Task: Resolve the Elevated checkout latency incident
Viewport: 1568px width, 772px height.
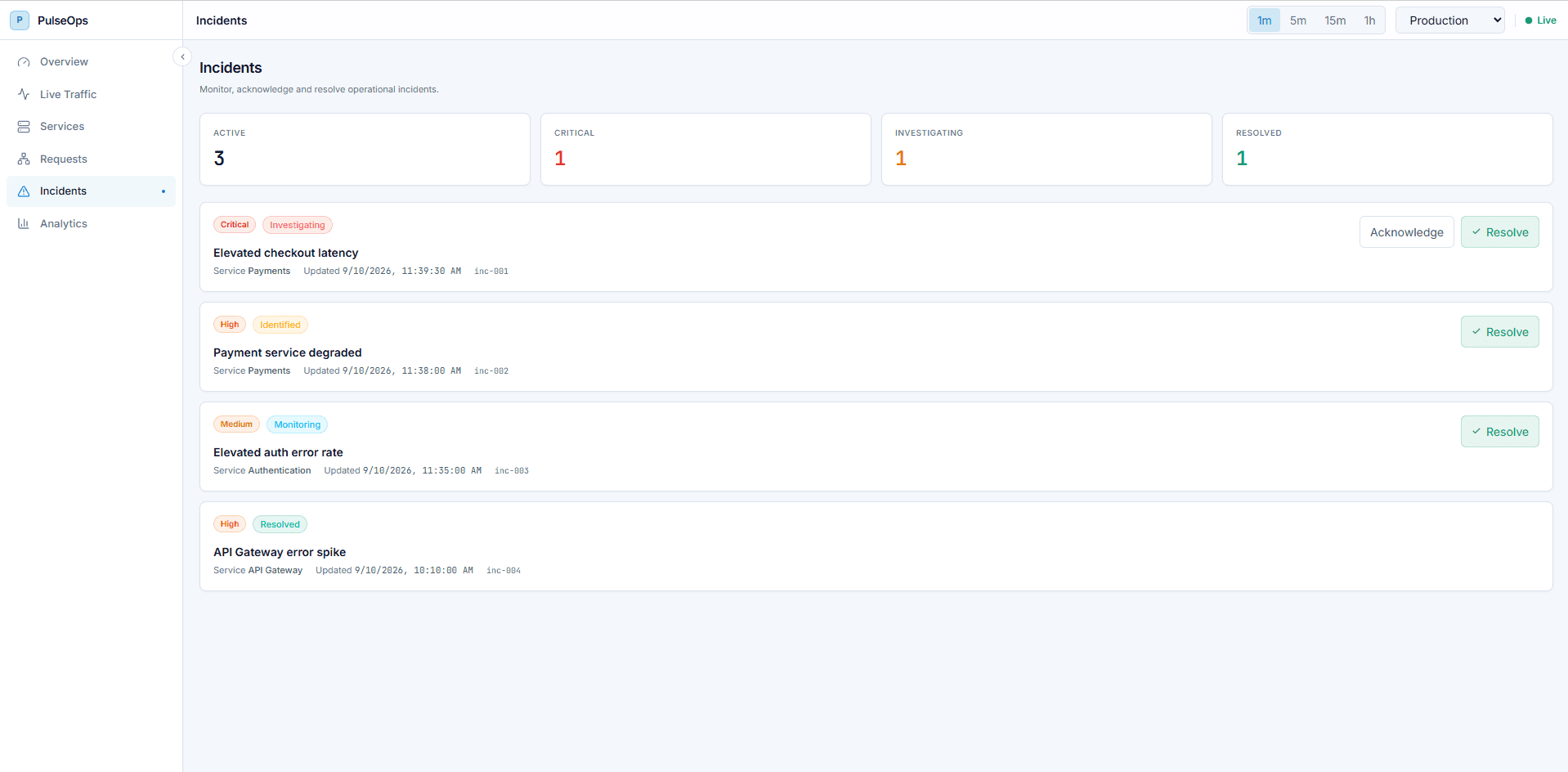Action: pos(1499,232)
